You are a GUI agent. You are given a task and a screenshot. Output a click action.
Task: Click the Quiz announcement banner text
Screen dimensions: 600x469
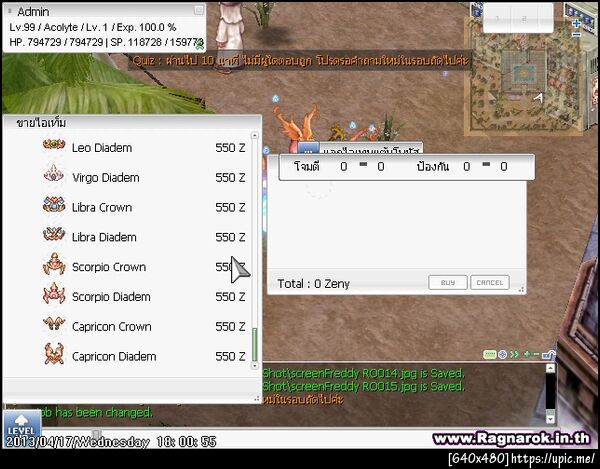[x=301, y=61]
